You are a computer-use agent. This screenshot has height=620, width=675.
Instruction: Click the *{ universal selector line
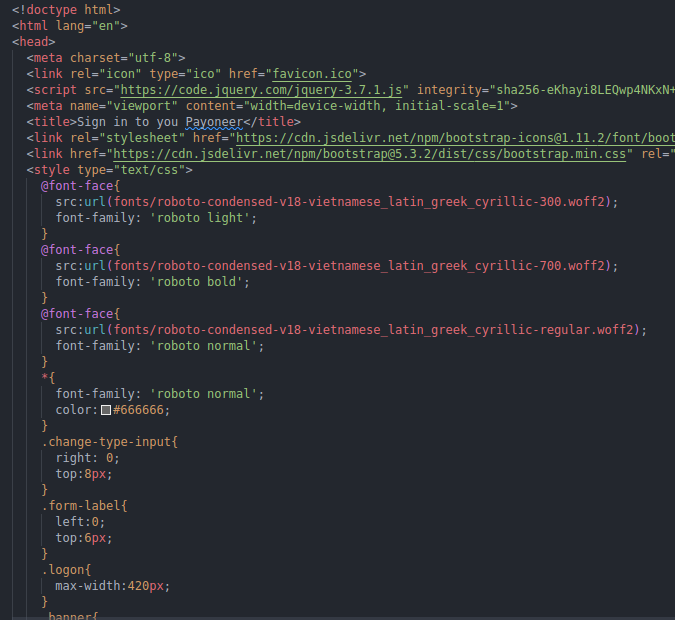click(48, 378)
